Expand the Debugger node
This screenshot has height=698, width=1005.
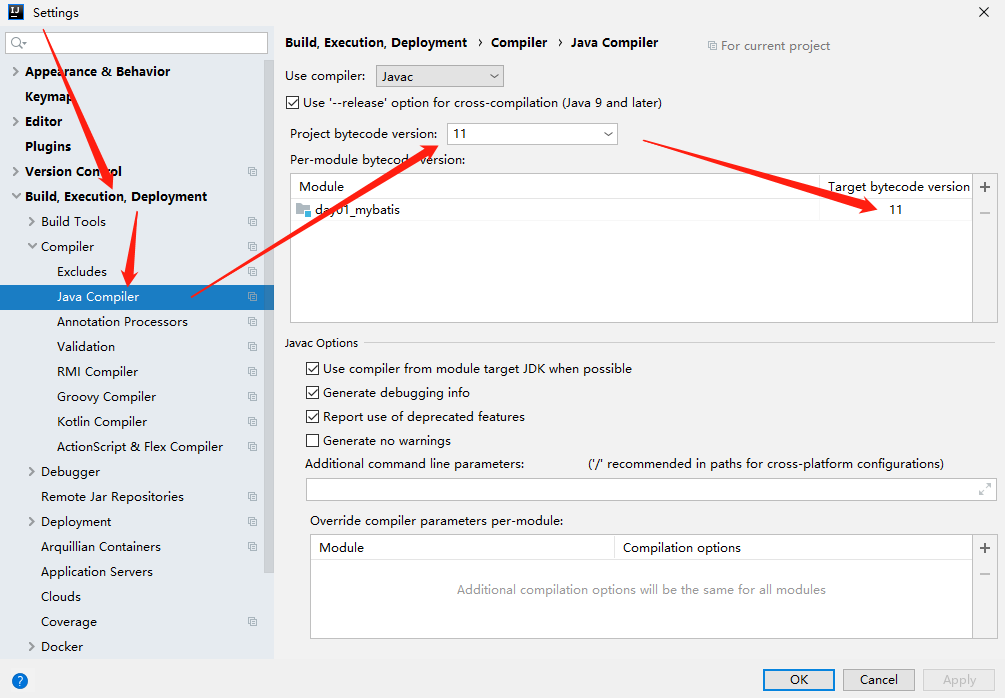click(31, 472)
